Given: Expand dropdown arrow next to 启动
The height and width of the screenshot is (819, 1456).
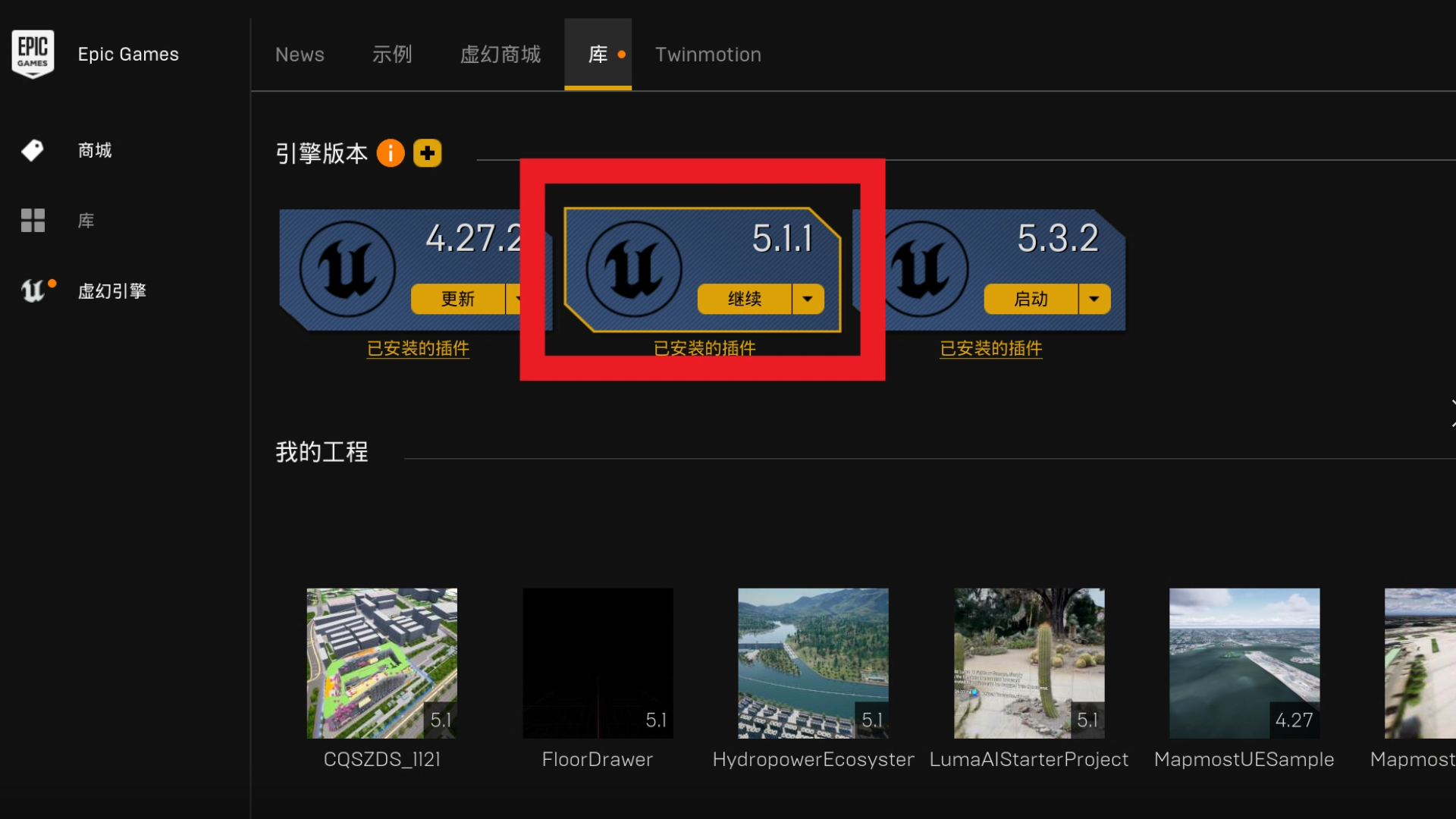Looking at the screenshot, I should 1094,299.
